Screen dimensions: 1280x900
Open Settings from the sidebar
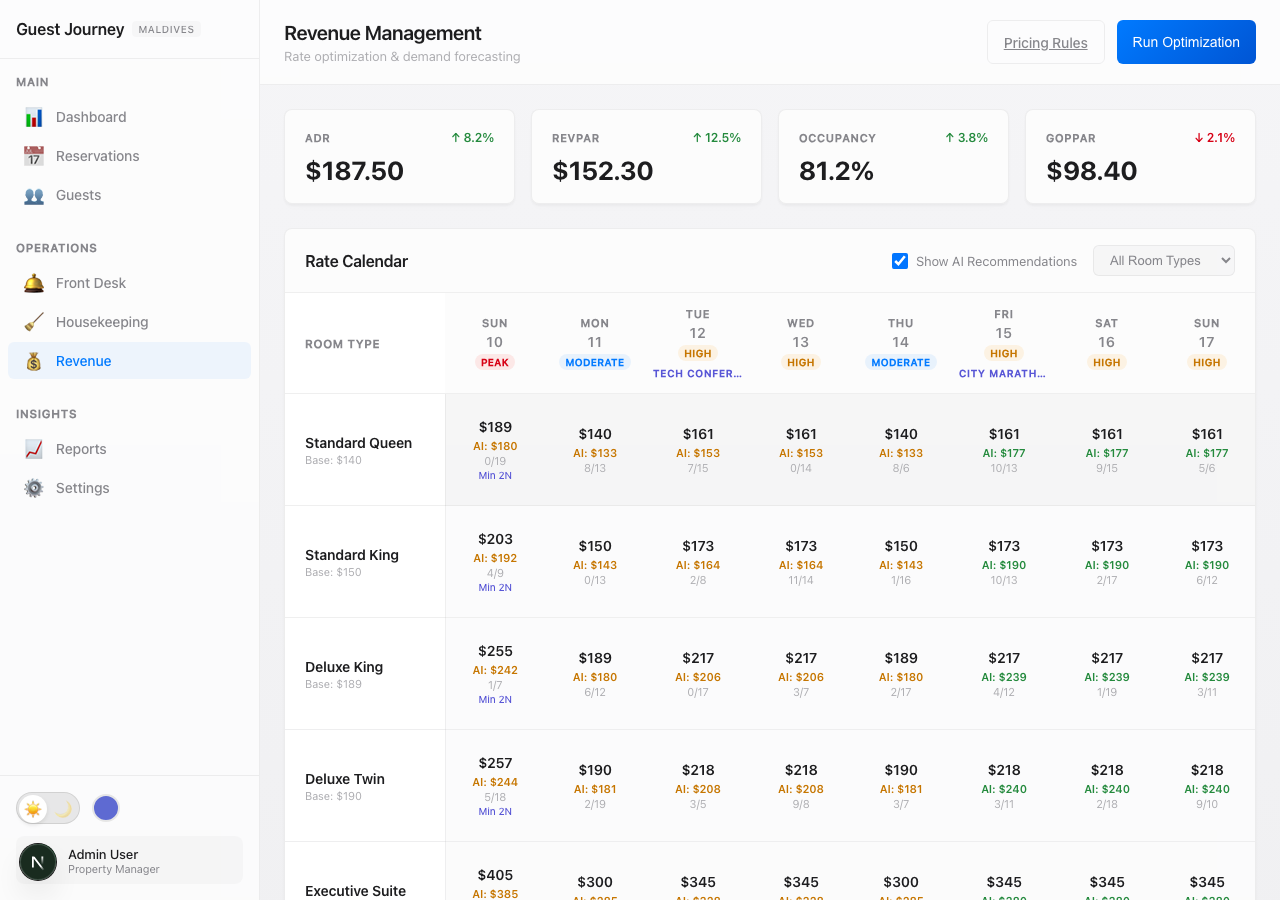click(x=129, y=488)
